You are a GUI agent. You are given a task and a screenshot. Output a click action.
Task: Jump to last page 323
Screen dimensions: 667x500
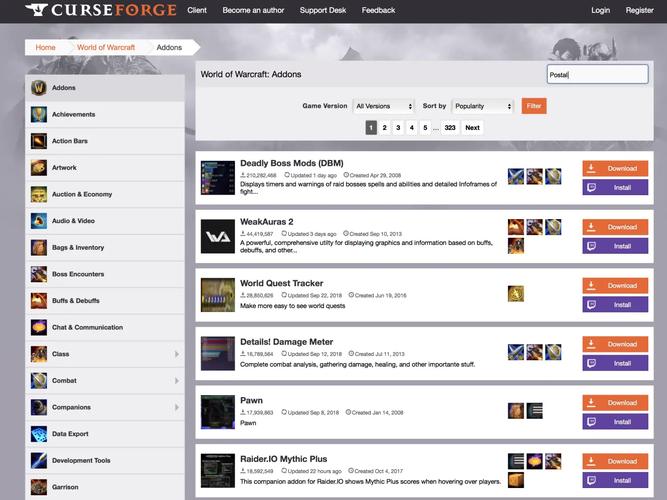point(450,128)
